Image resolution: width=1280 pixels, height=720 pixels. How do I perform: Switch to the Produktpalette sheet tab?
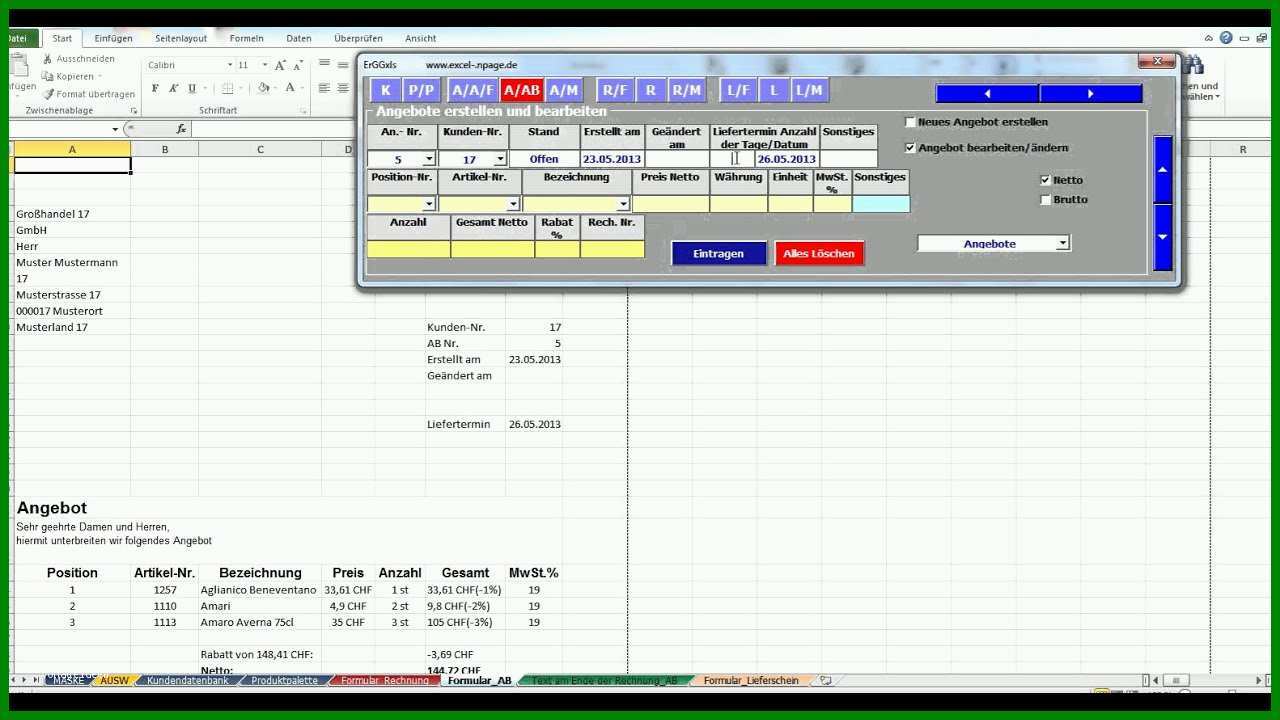(x=284, y=680)
